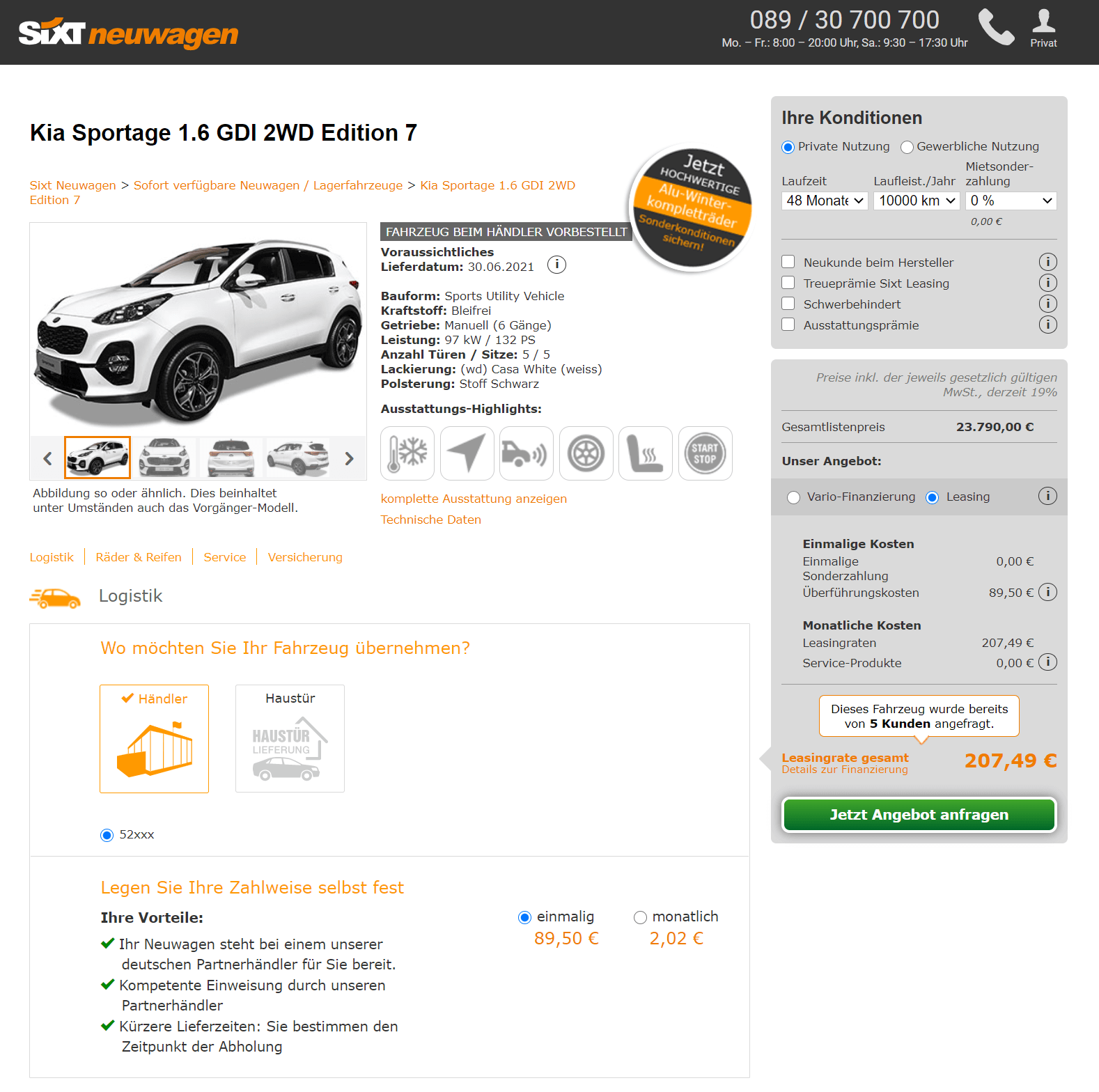Viewport: 1099px width, 1092px height.
Task: Open info for Ausstattungsprämie
Action: (1047, 325)
